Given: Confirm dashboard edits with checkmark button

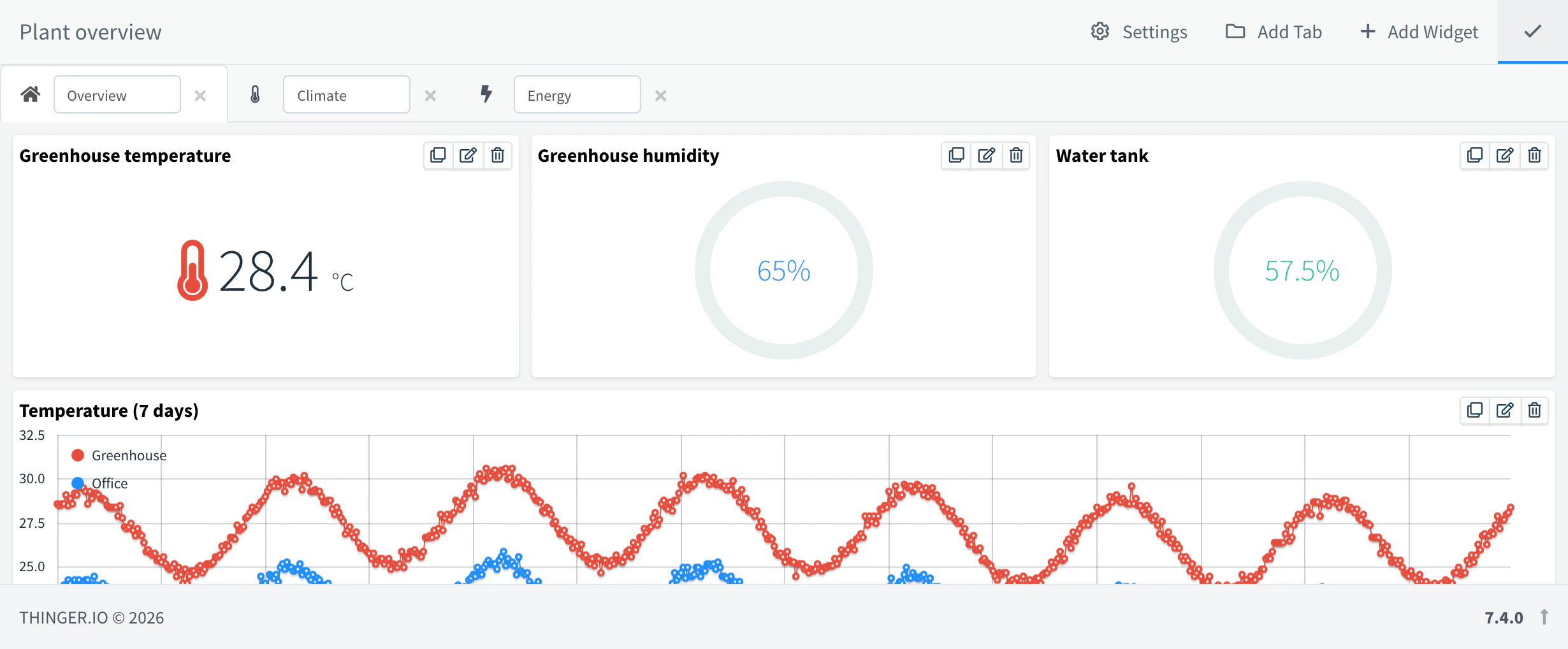Looking at the screenshot, I should tap(1533, 31).
